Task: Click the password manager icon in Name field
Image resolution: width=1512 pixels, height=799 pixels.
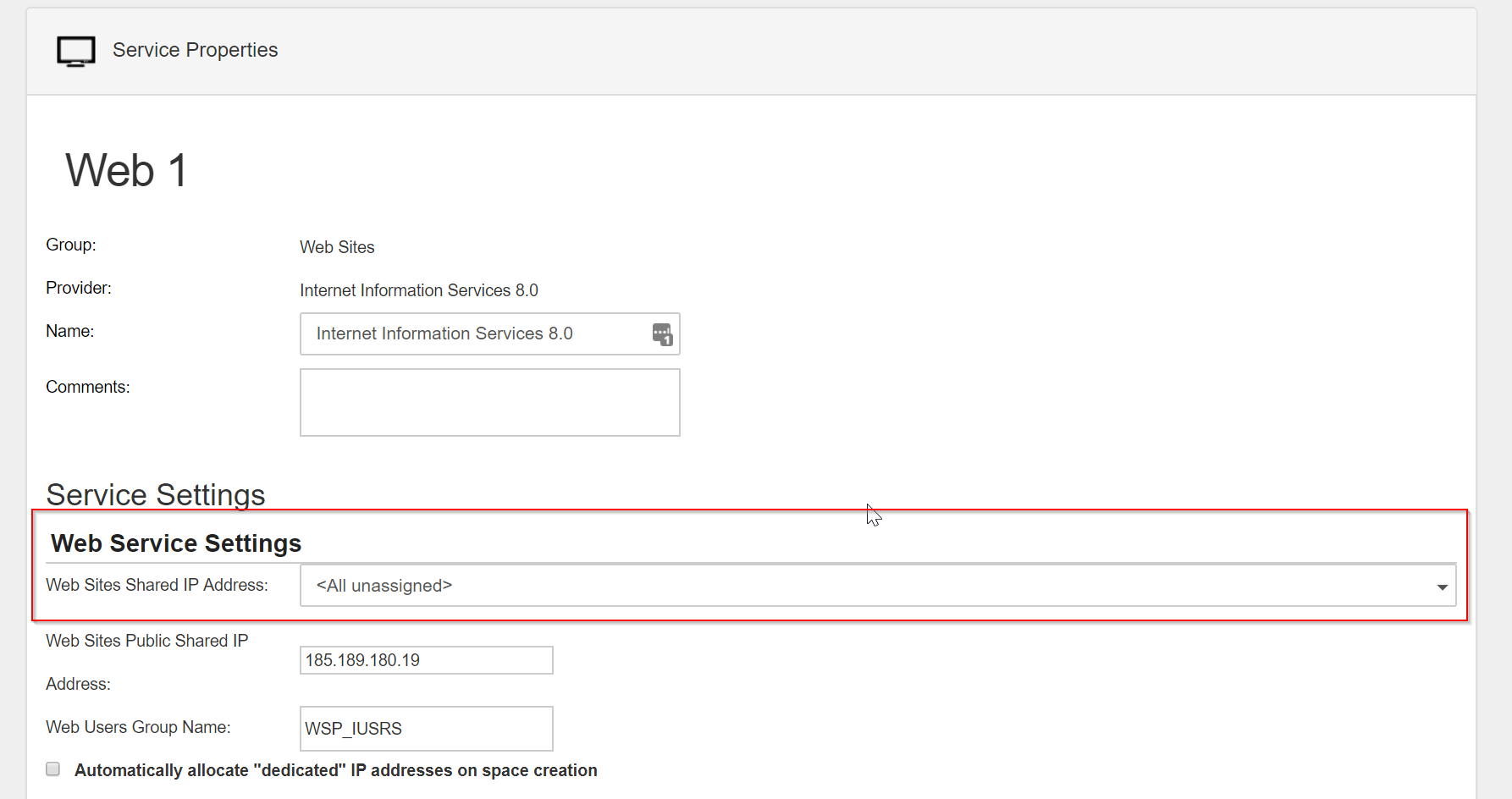Action: click(x=662, y=334)
